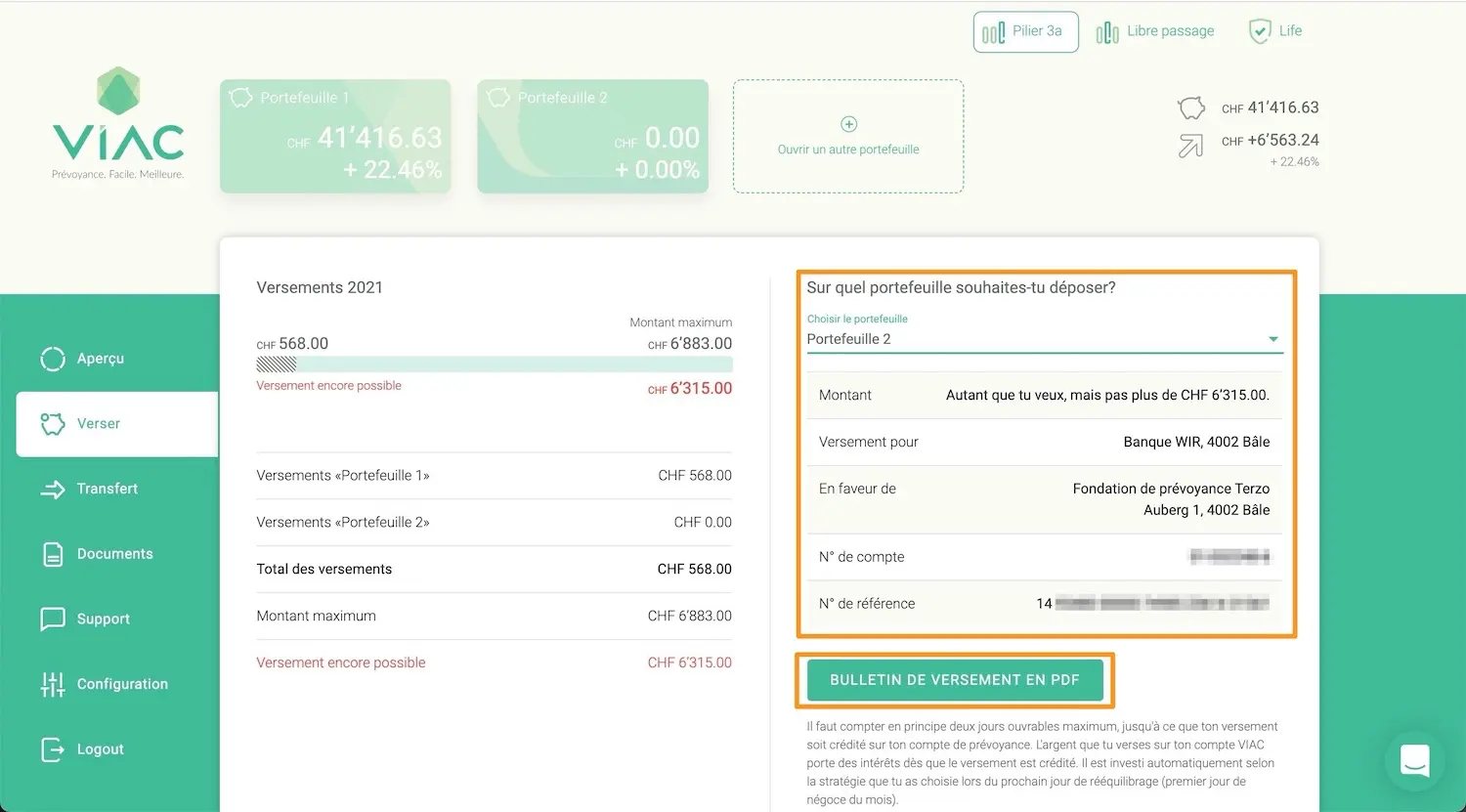Click the Versements «Portefeuille 1» row label
Screen dimensions: 1466x812
tap(343, 476)
